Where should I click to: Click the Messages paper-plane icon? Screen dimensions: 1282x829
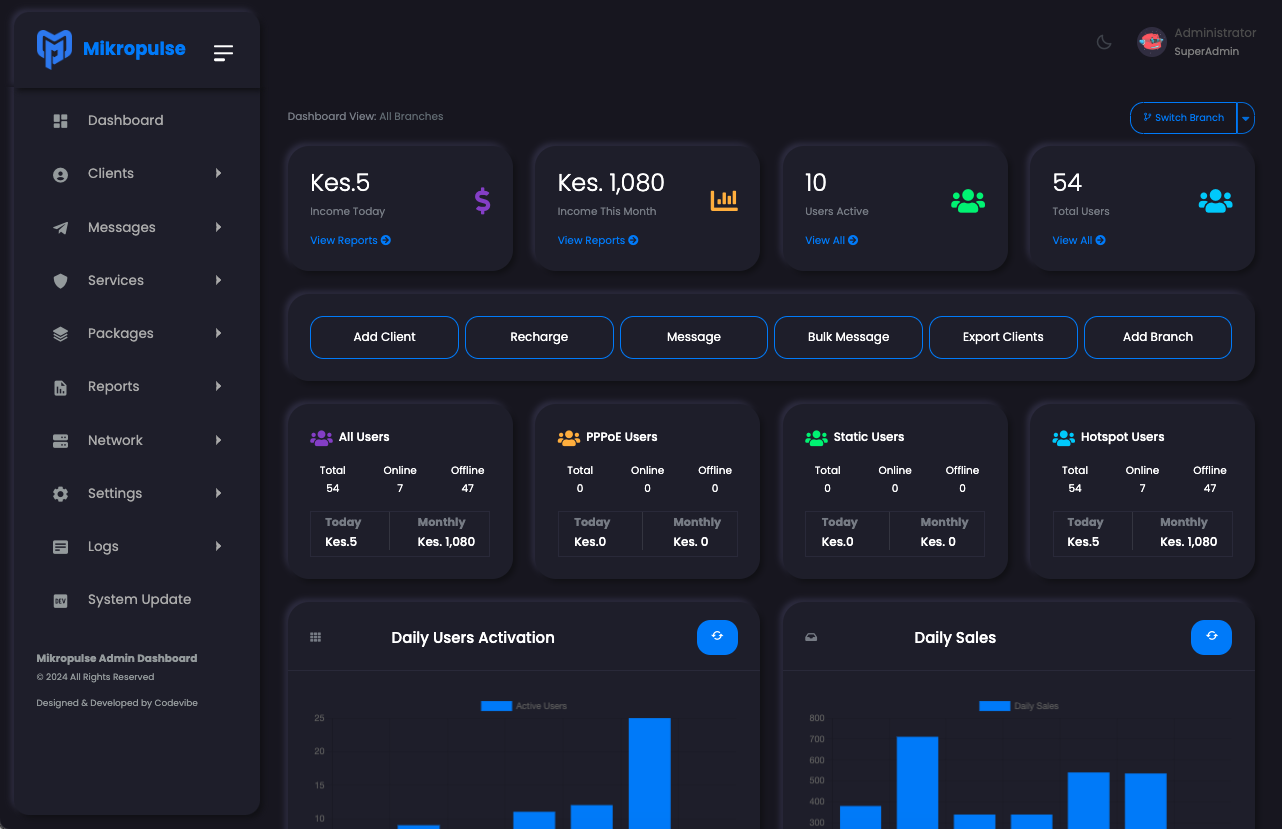click(60, 228)
